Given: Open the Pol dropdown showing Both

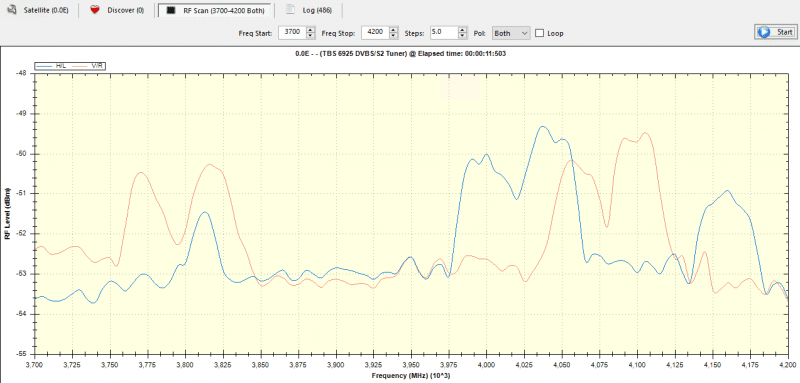Looking at the screenshot, I should pos(511,33).
